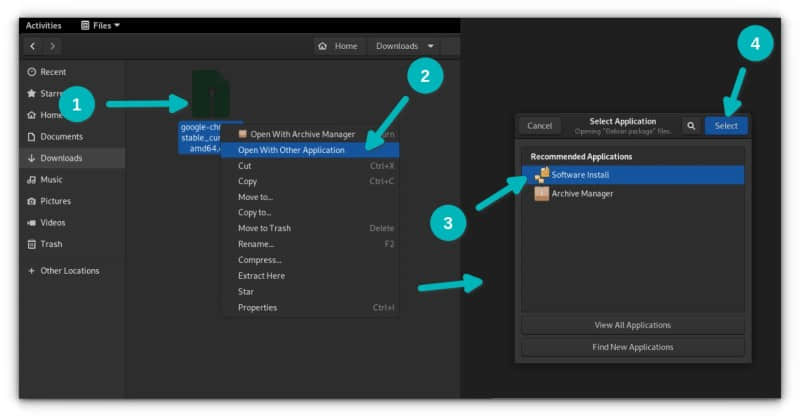Click Extract Here in context menu
800x419 pixels.
click(261, 276)
